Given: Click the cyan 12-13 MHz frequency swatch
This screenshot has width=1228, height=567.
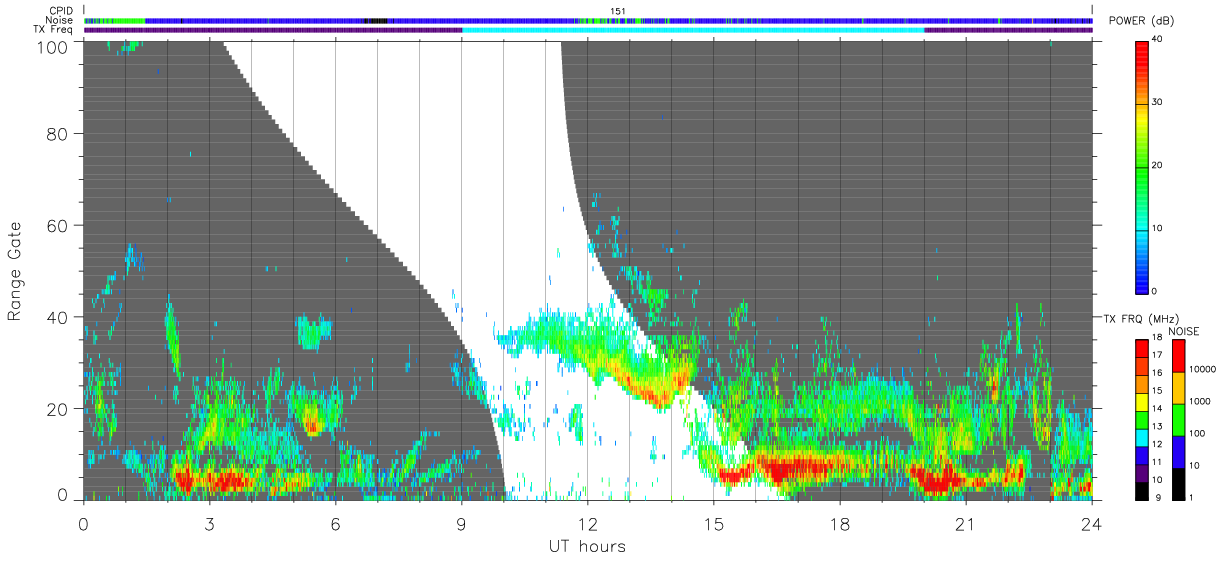Looking at the screenshot, I should point(1143,437).
